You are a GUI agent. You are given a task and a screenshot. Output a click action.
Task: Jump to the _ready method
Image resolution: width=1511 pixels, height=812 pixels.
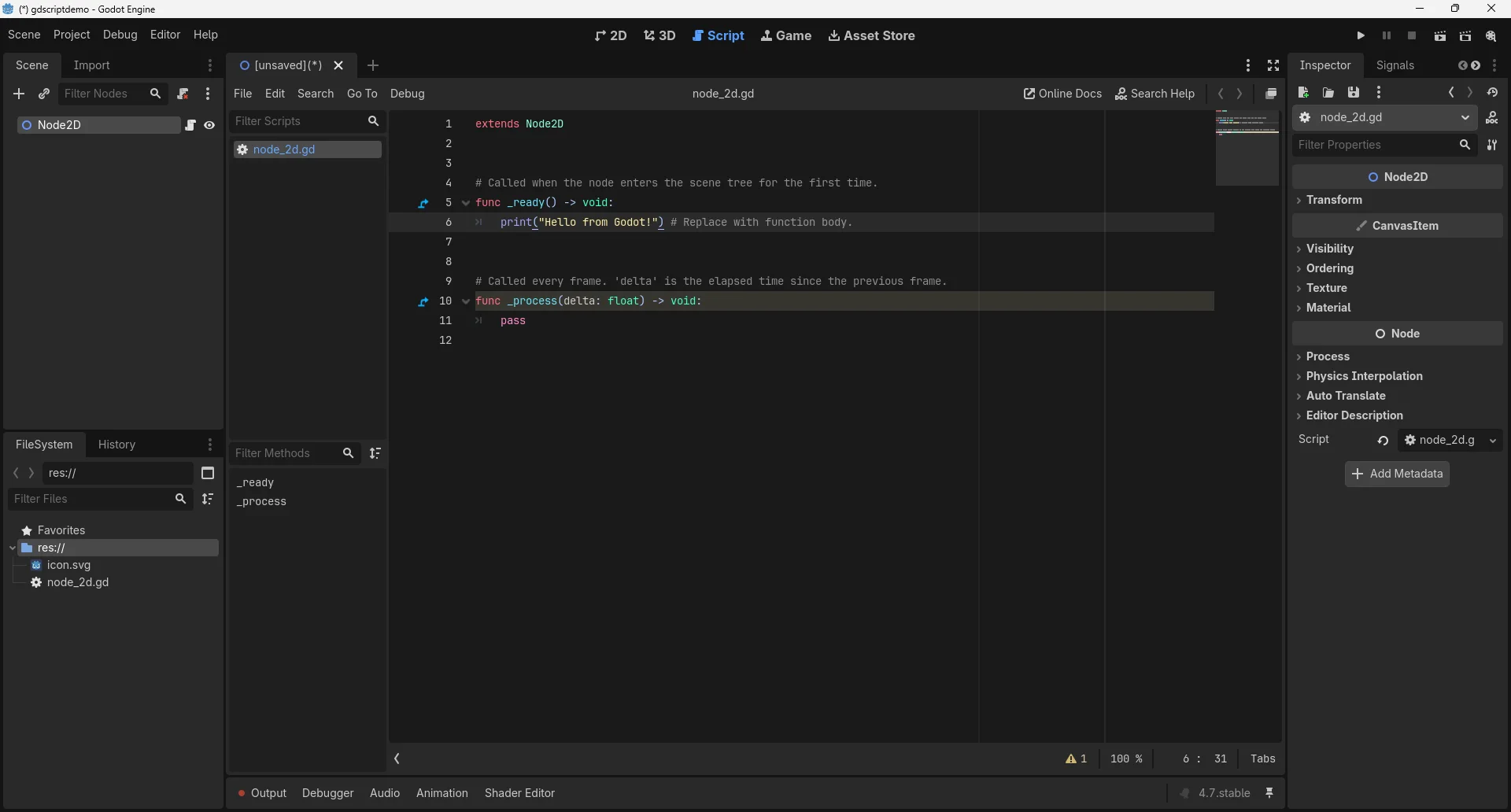click(x=256, y=482)
